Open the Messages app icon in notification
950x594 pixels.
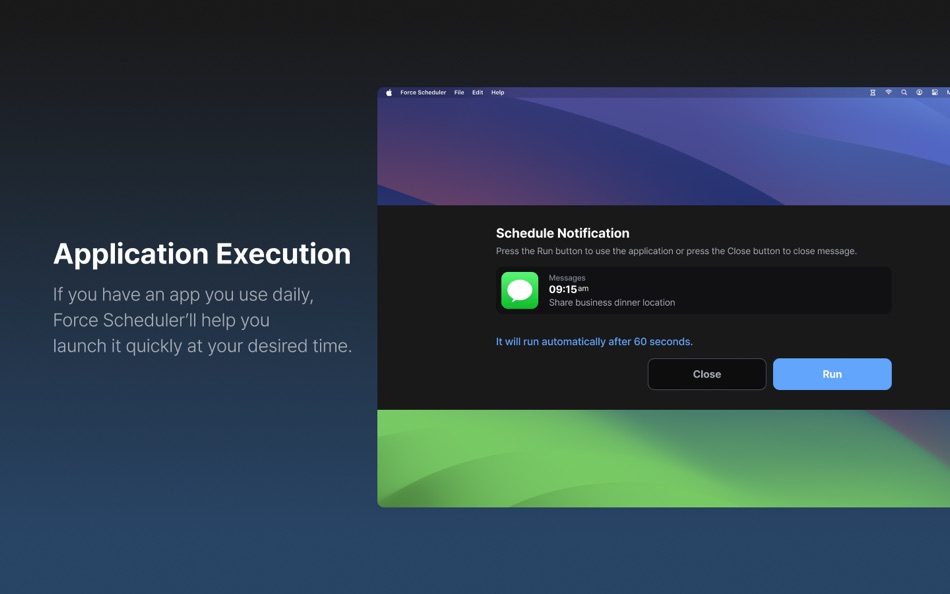click(519, 289)
